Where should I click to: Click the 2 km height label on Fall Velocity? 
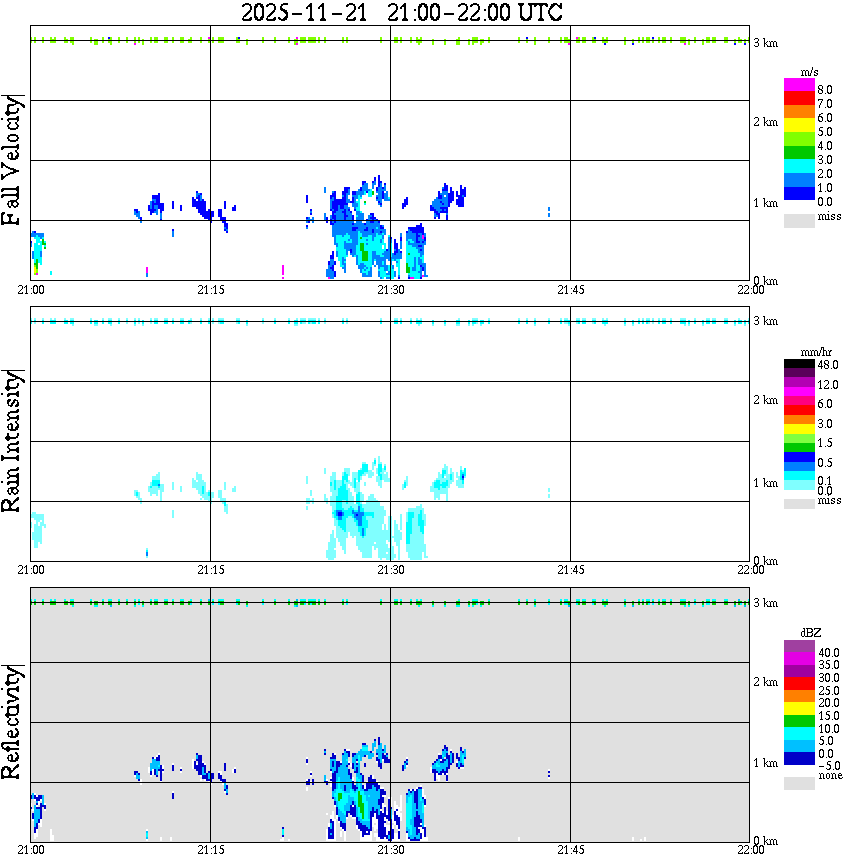coord(765,122)
